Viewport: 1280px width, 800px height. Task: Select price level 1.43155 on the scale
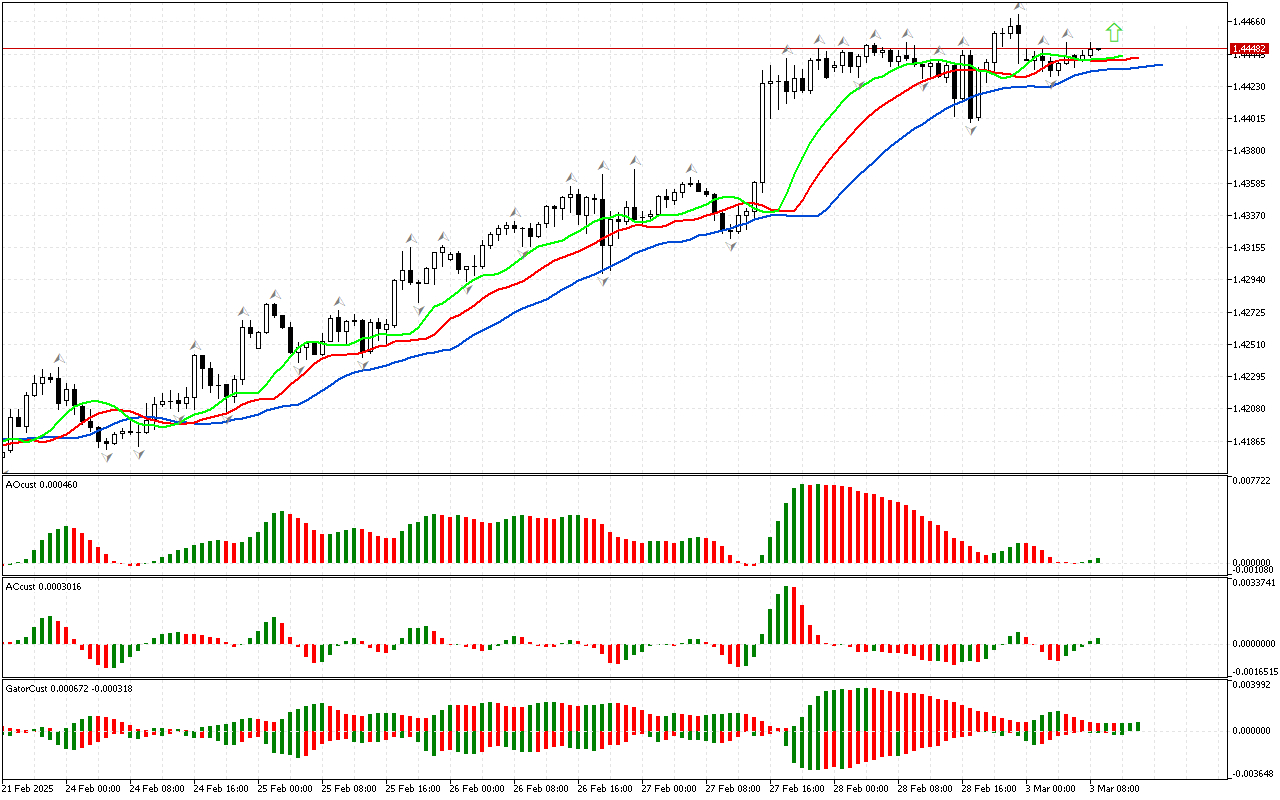click(x=1251, y=248)
